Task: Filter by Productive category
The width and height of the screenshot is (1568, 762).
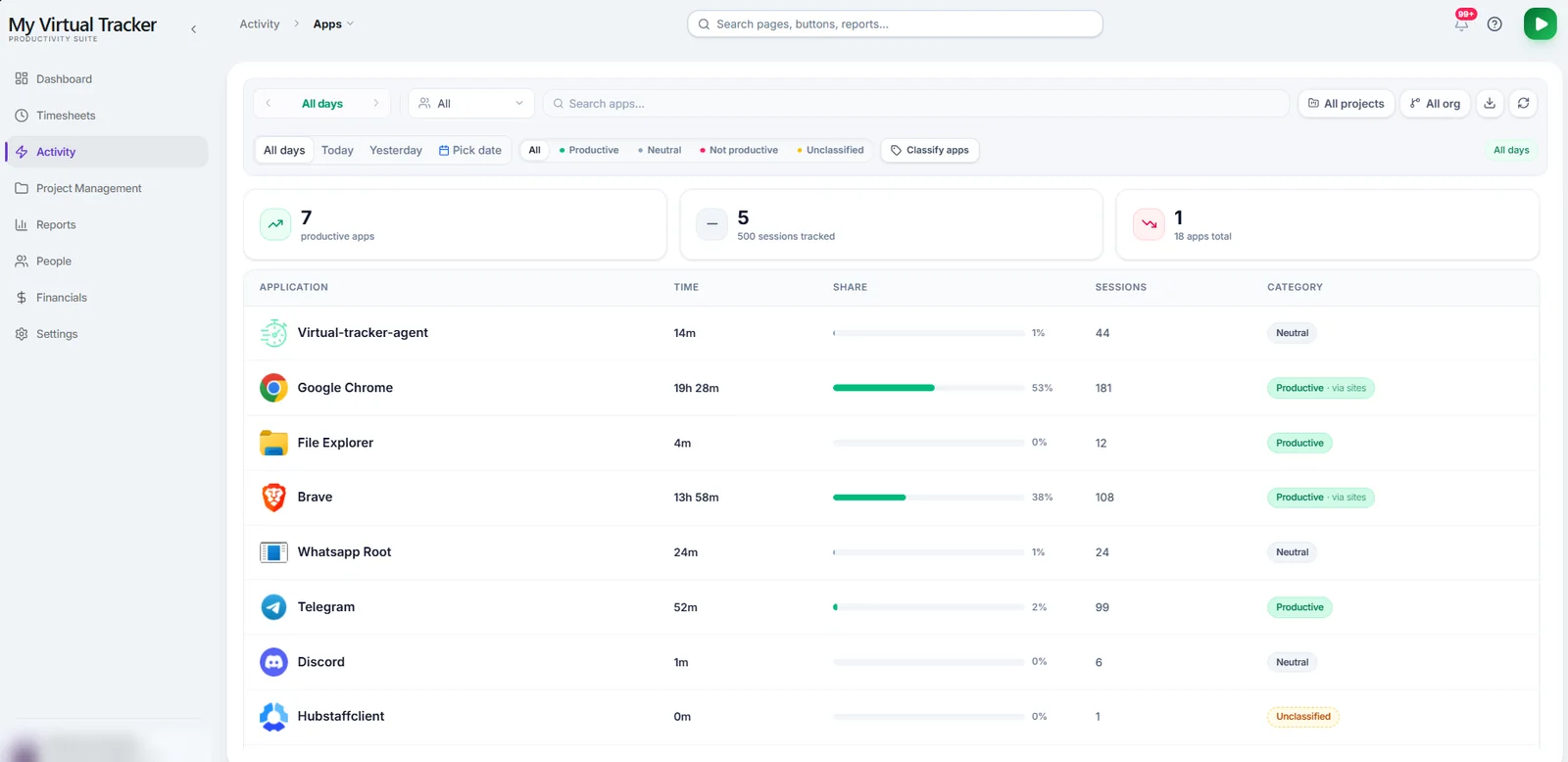Action: (x=589, y=150)
